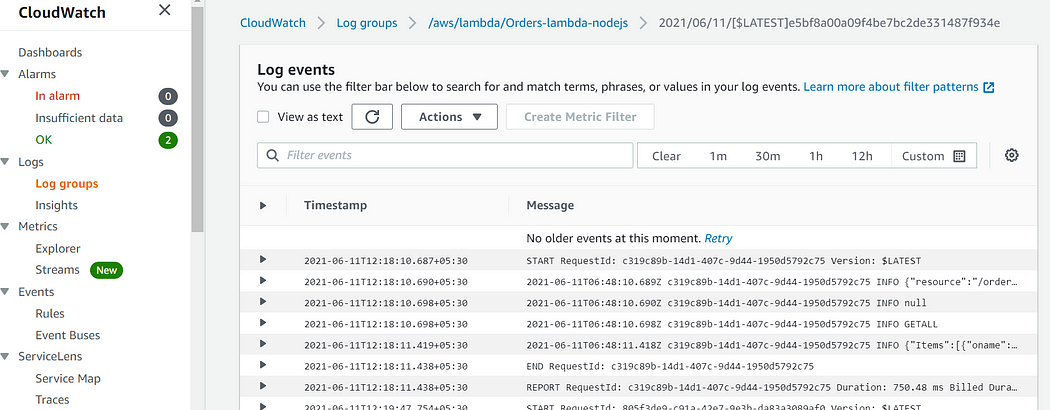Expand the END RequestId log row
This screenshot has width=1050, height=410.
263,364
